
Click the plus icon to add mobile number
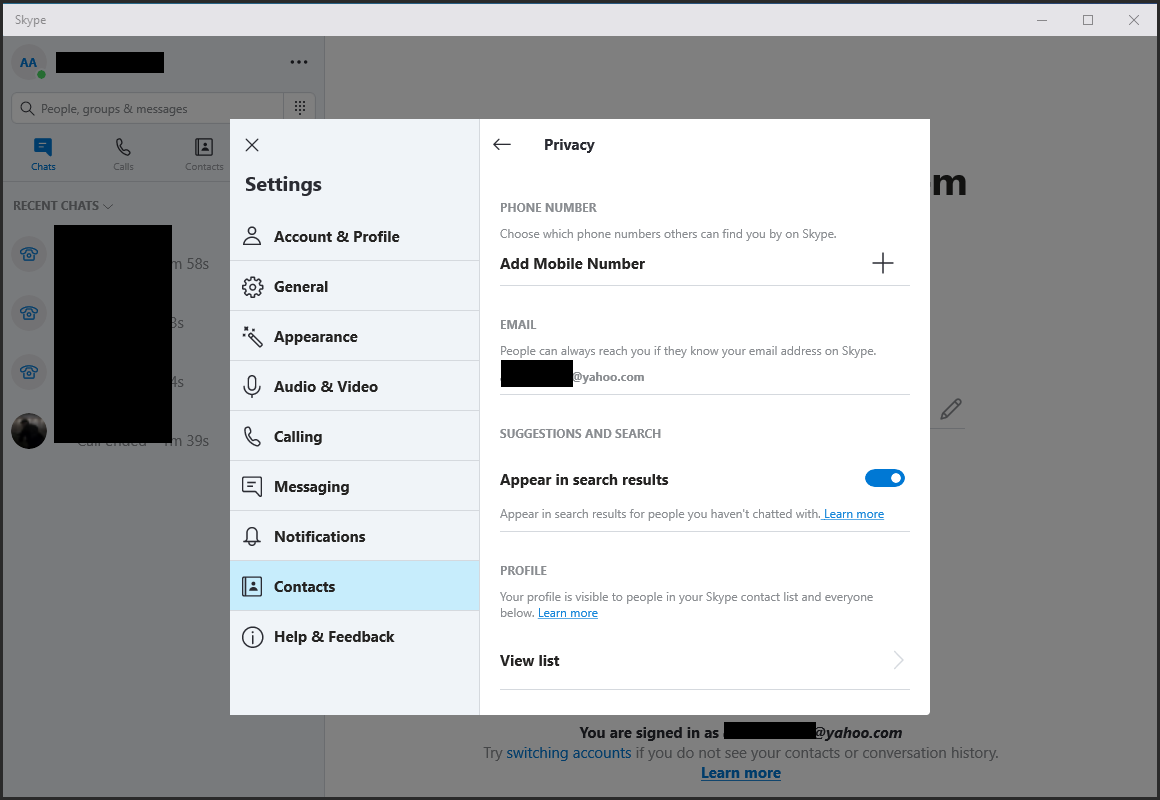tap(883, 263)
